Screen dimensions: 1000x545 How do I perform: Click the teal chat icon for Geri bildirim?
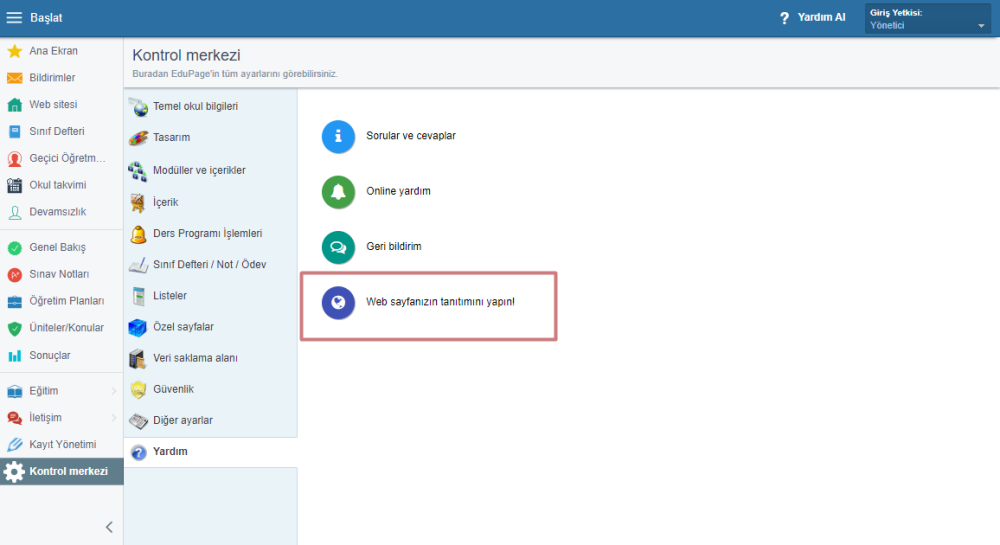[x=338, y=247]
